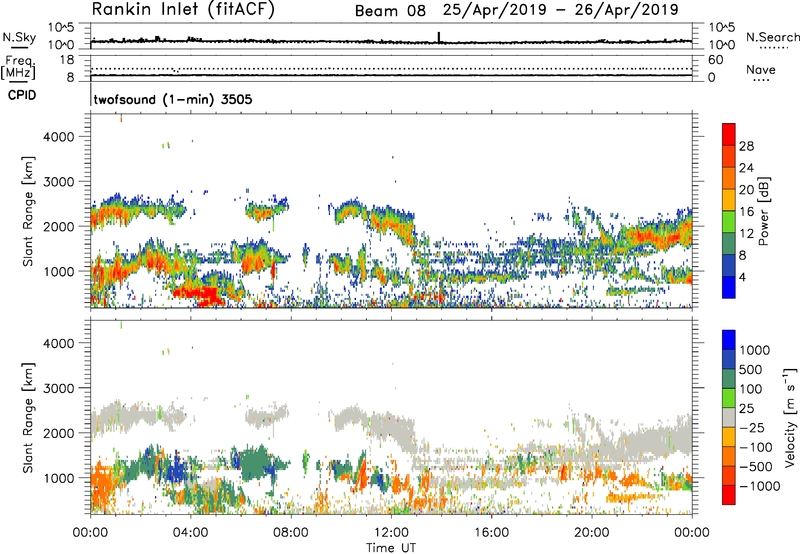800x554 pixels.
Task: Click the '500' tick on the velocity colorbar
Action: pos(751,370)
